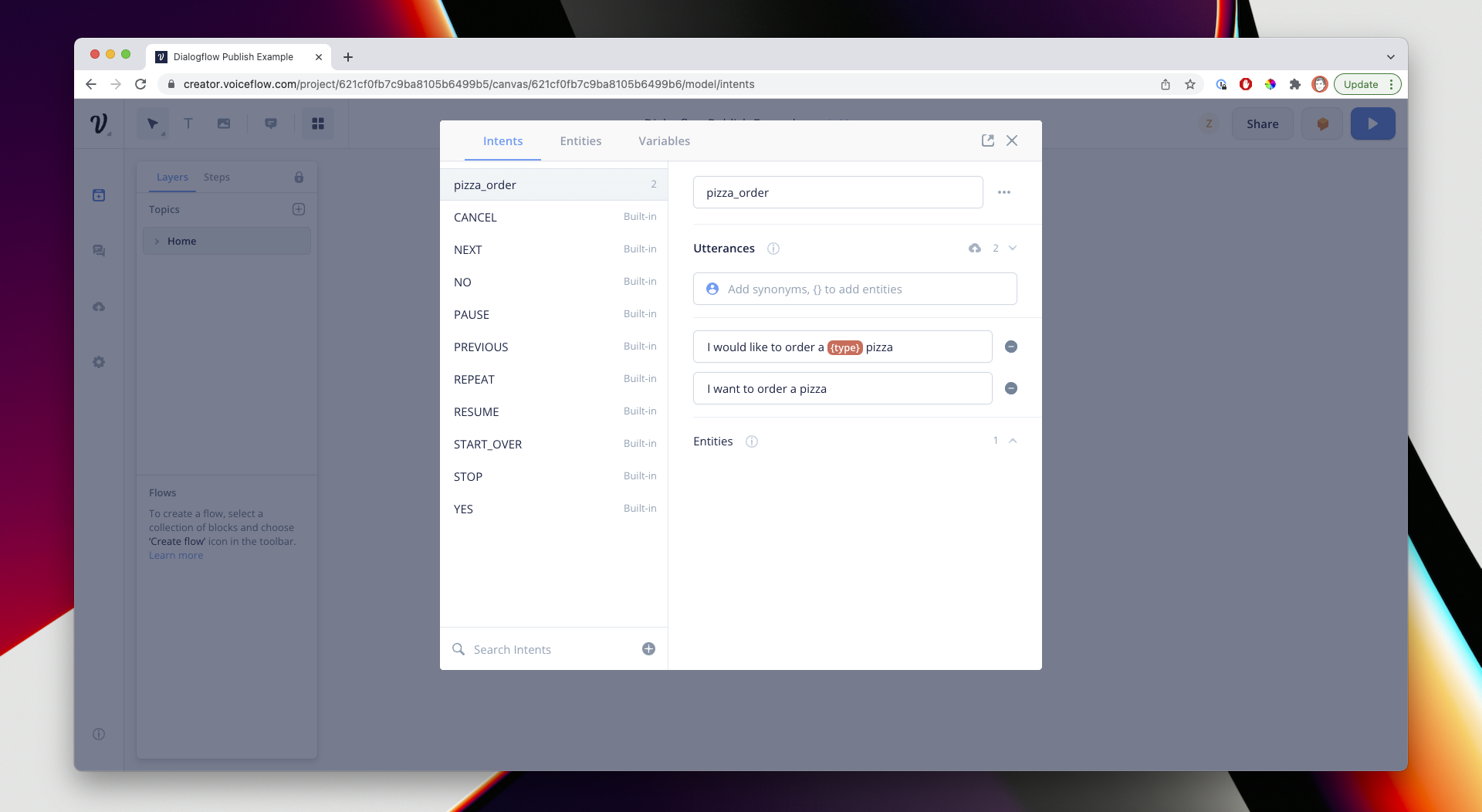Click the Voiceflow logo menu
This screenshot has width=1482, height=812.
tap(100, 123)
